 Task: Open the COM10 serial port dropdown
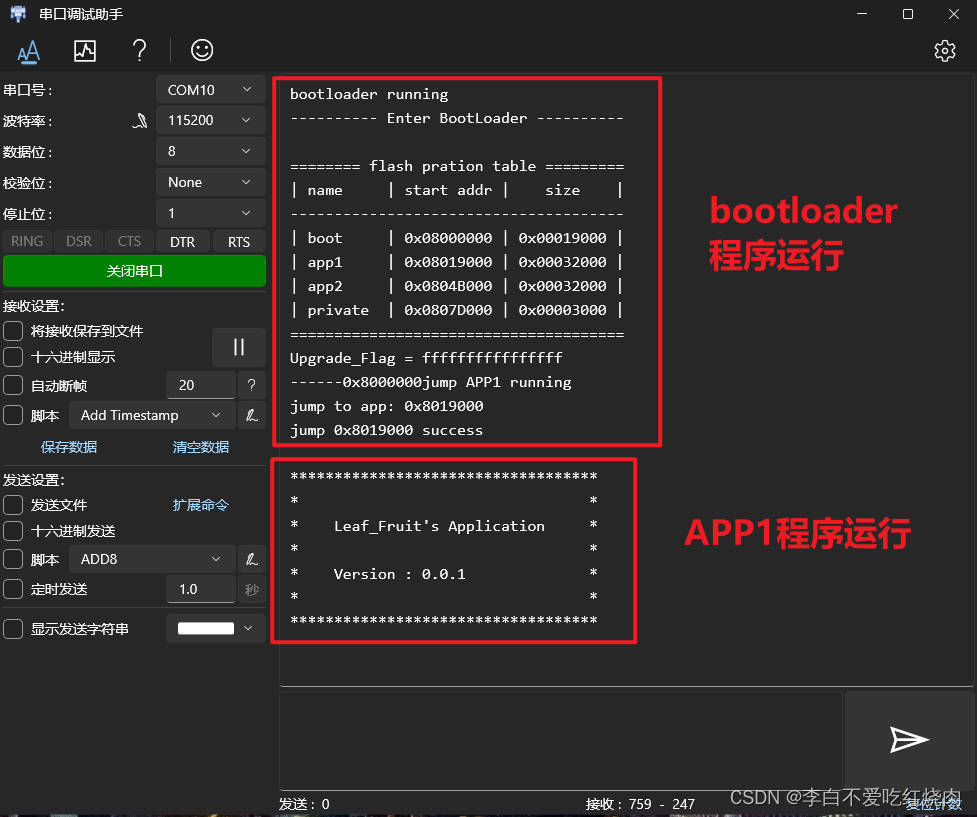210,89
